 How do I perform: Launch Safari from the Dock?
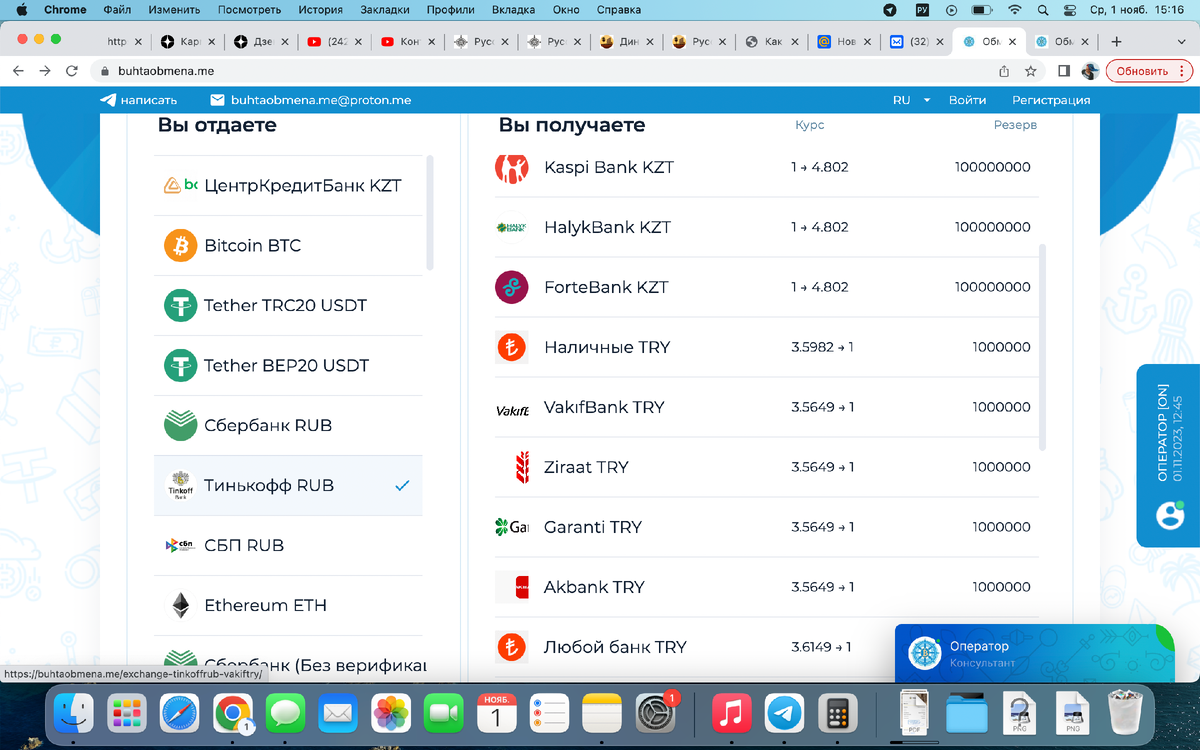click(x=181, y=714)
